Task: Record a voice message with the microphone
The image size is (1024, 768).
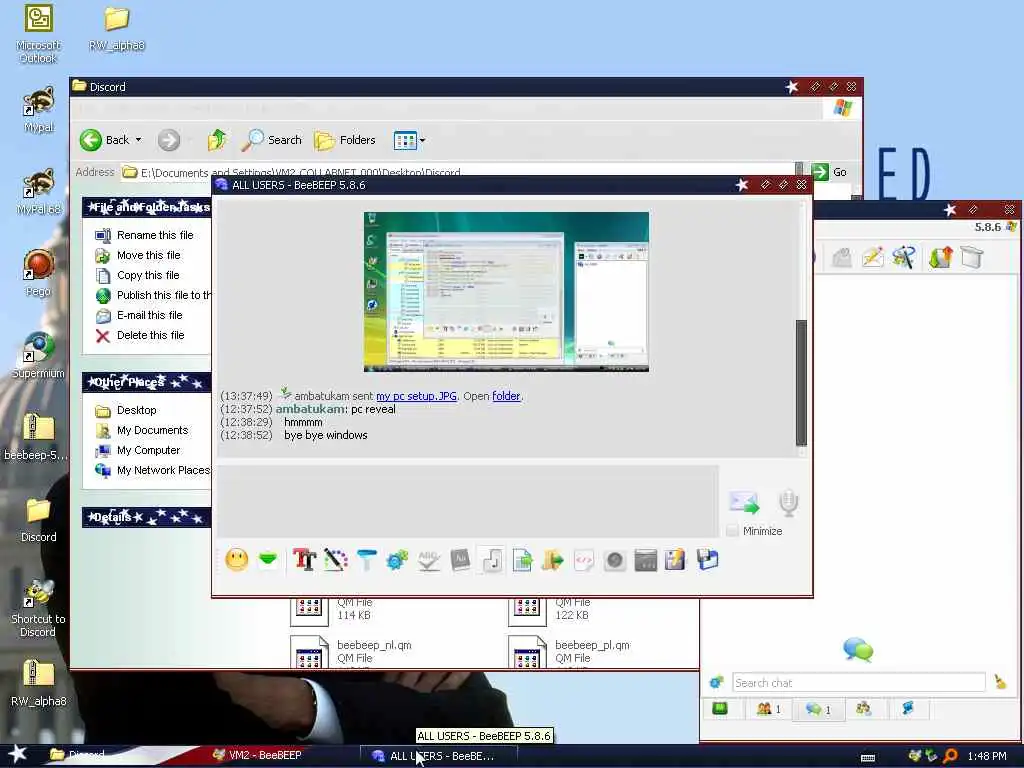Action: click(788, 502)
